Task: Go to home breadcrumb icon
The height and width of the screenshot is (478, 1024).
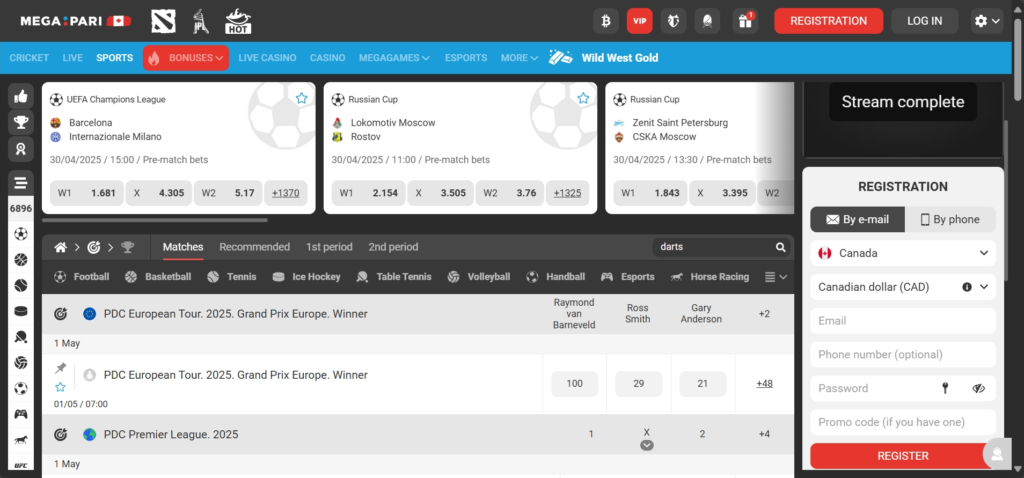Action: [61, 247]
